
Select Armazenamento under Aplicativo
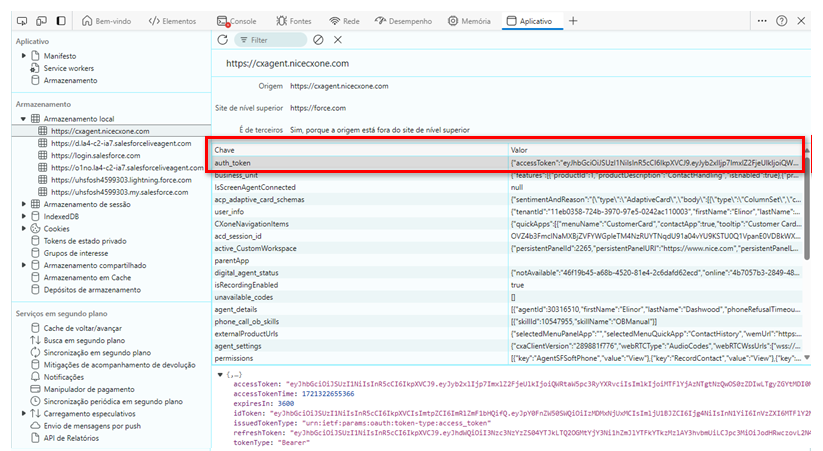[70, 80]
